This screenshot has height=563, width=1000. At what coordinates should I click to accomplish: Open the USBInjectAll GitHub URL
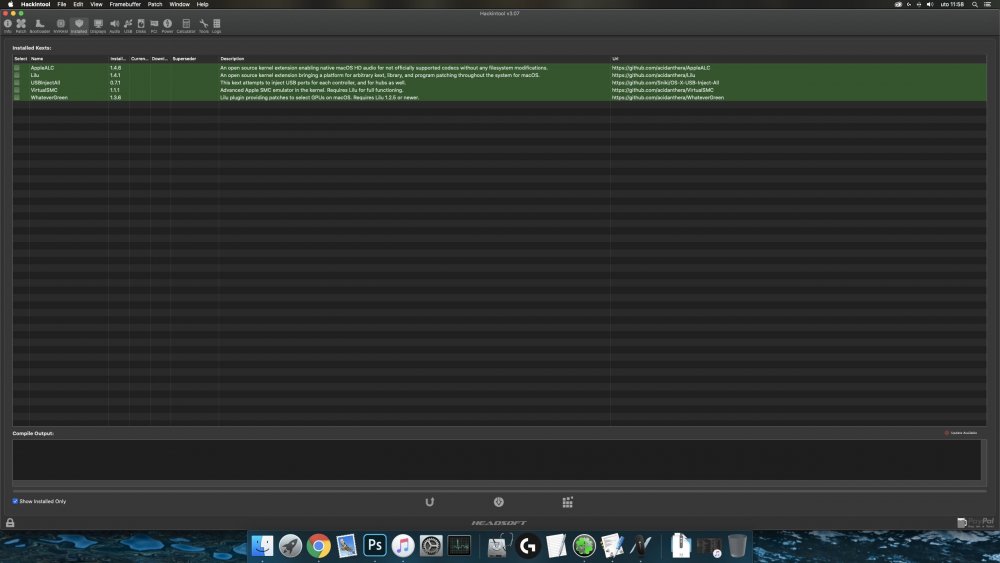pos(665,83)
